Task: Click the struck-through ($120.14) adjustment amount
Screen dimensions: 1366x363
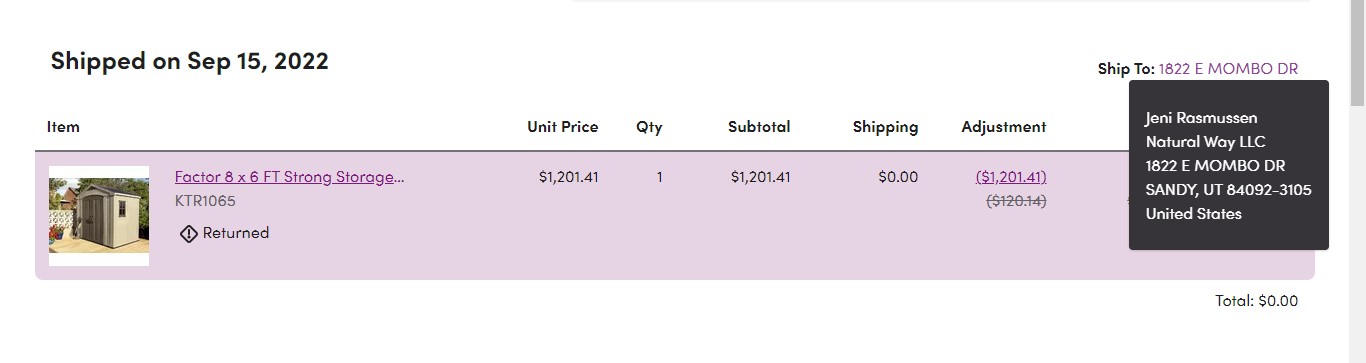Action: pos(1016,201)
